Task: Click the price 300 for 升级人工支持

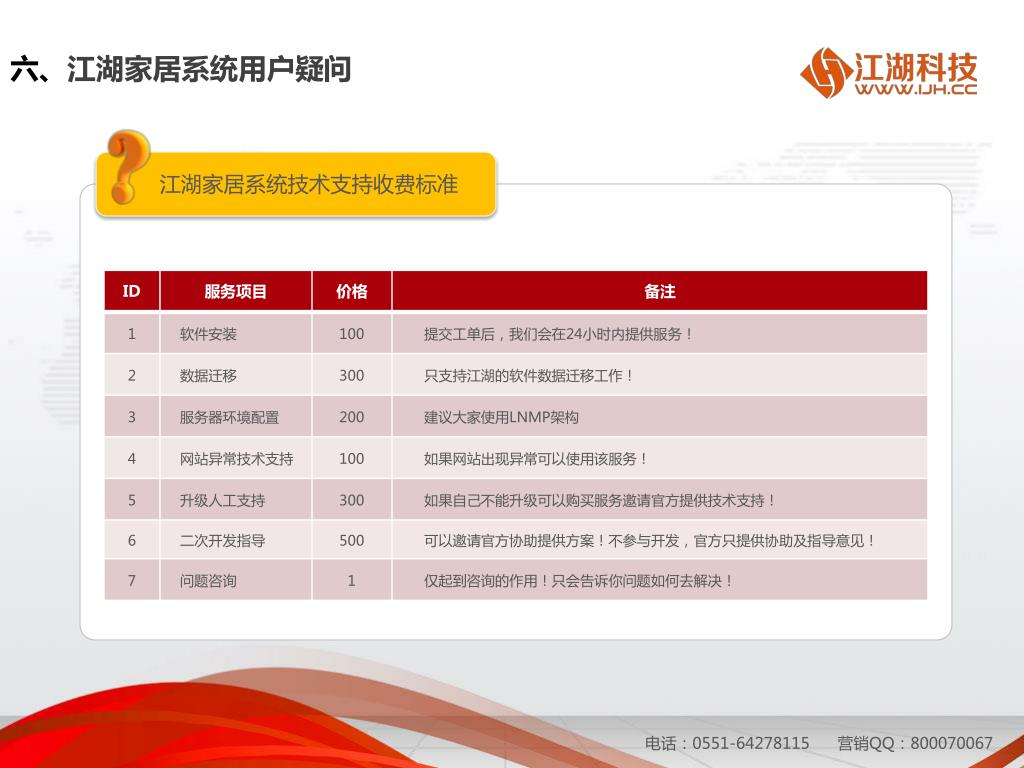Action: (x=351, y=501)
